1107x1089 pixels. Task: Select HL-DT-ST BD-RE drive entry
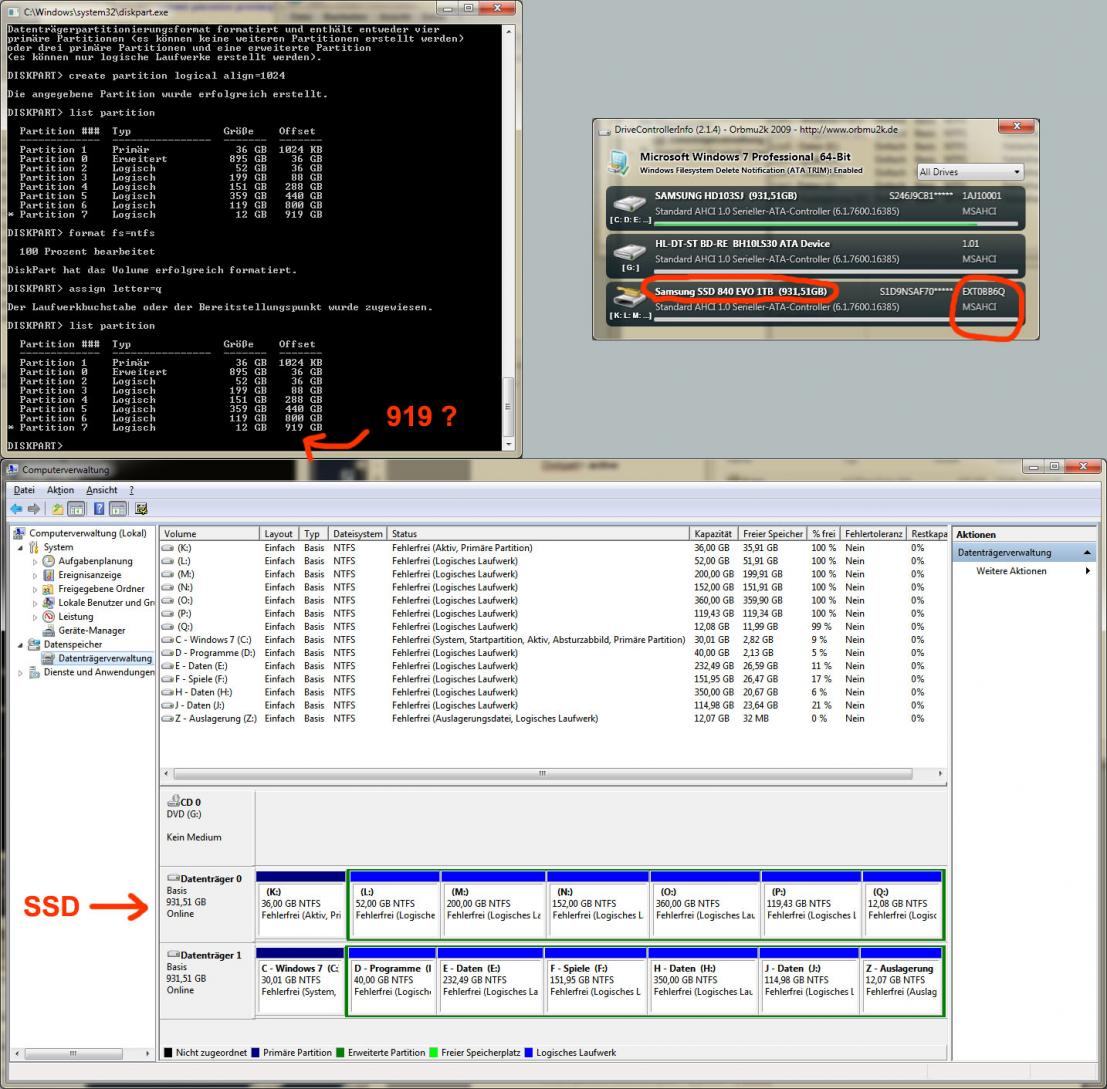tap(815, 254)
